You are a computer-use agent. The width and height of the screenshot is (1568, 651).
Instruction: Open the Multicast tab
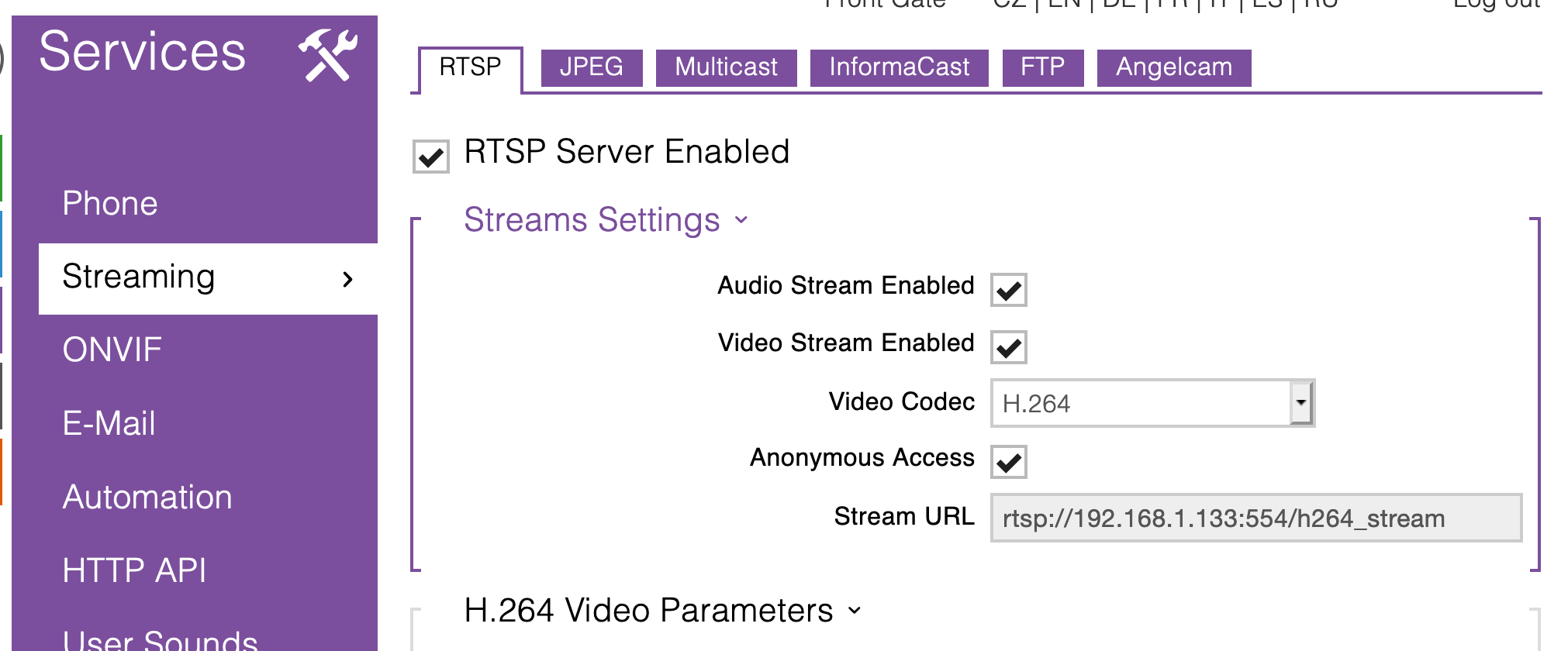click(726, 67)
